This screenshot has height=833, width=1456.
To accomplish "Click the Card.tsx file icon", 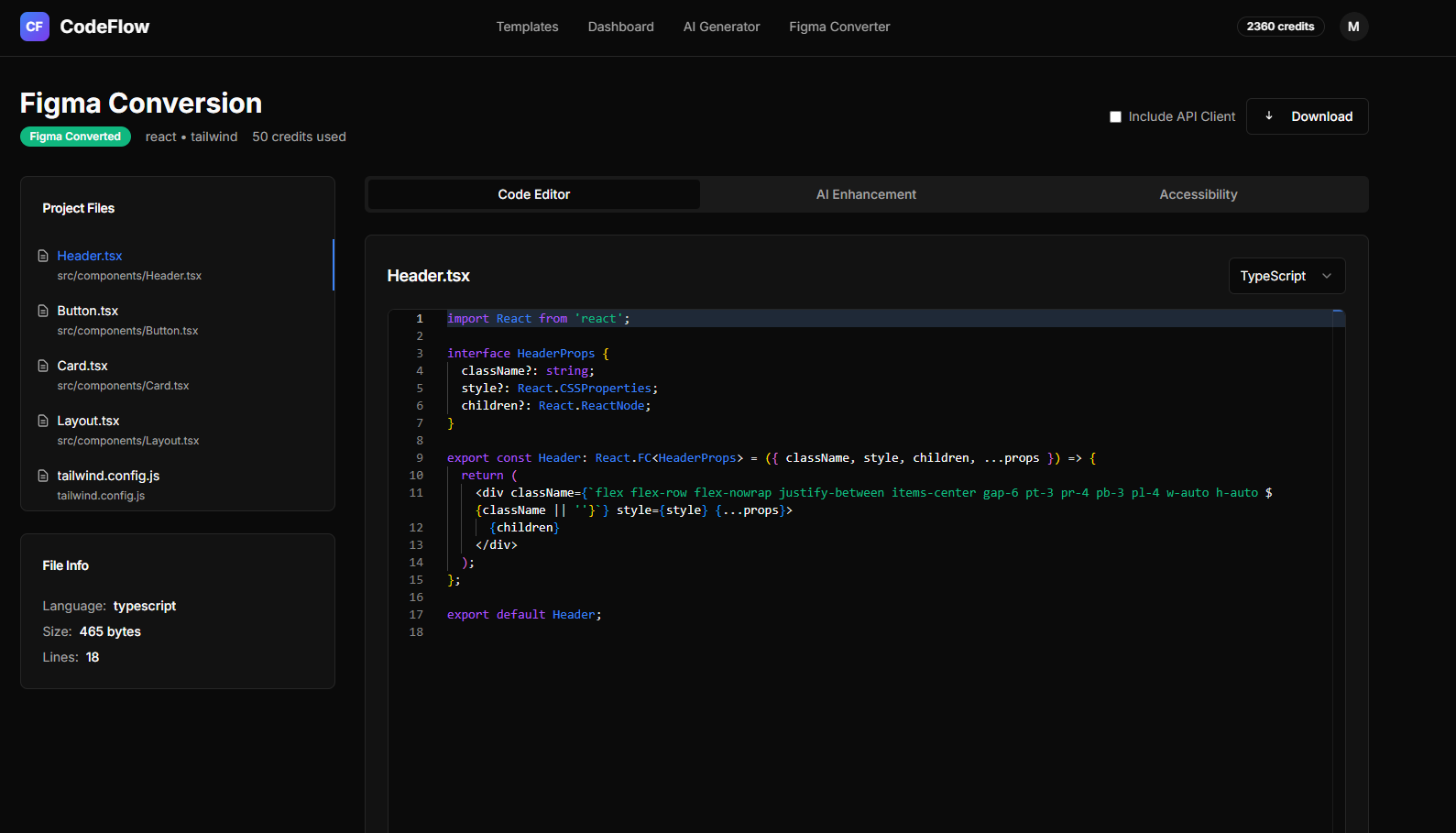I will pos(43,366).
